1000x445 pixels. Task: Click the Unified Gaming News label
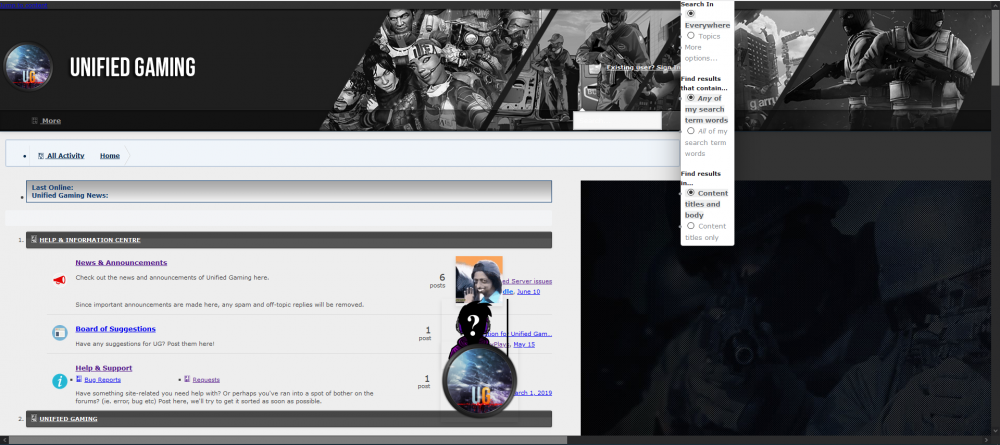pyautogui.click(x=70, y=196)
